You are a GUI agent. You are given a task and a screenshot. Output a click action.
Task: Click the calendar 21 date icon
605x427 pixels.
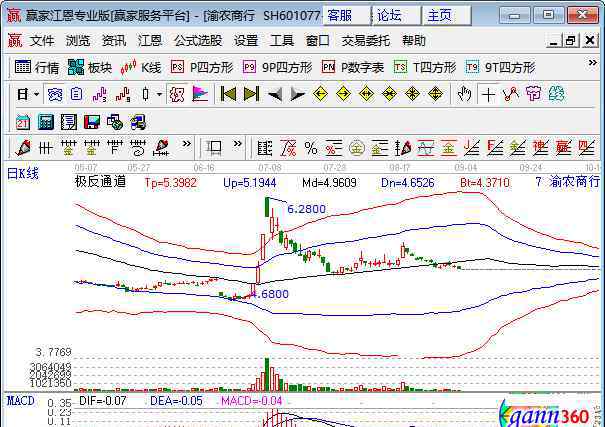22,122
